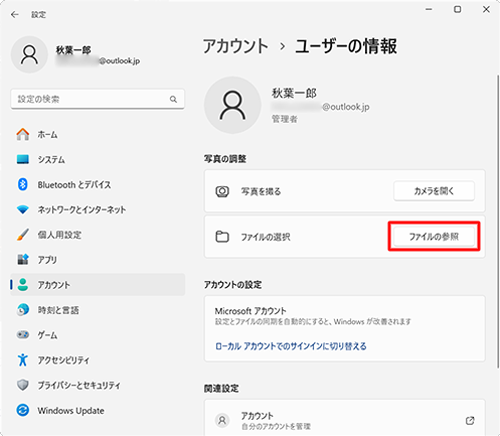The height and width of the screenshot is (436, 500).
Task: Select the ゲーム controller icon
Action: (x=23, y=335)
